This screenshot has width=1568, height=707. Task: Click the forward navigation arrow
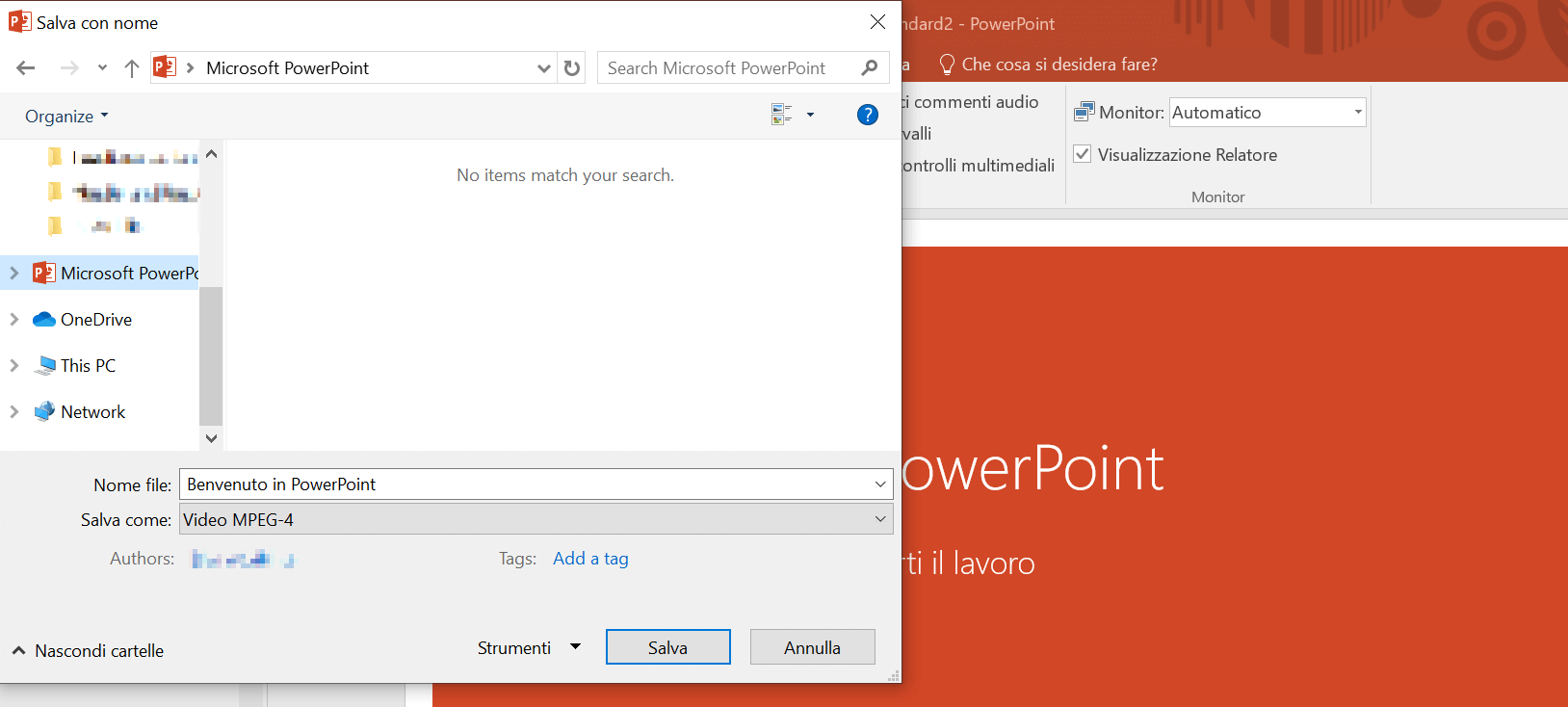click(x=69, y=68)
